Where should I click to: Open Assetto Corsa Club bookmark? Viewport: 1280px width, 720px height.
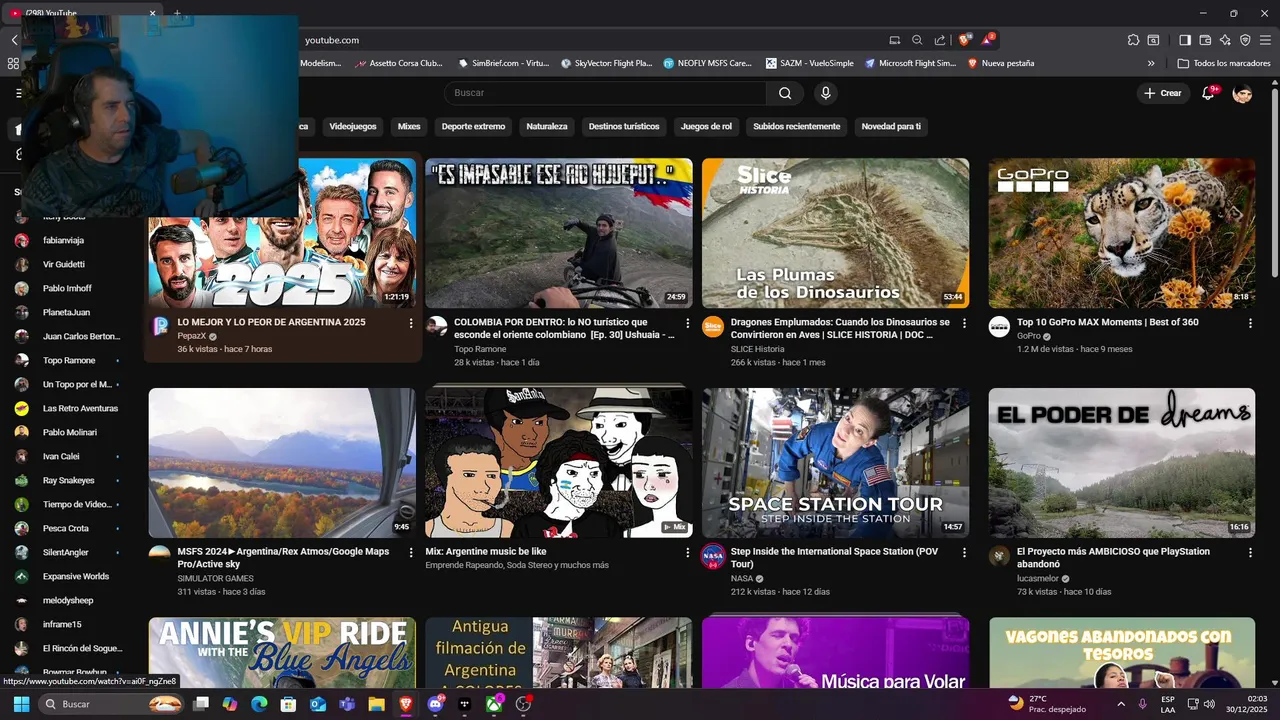pos(398,63)
